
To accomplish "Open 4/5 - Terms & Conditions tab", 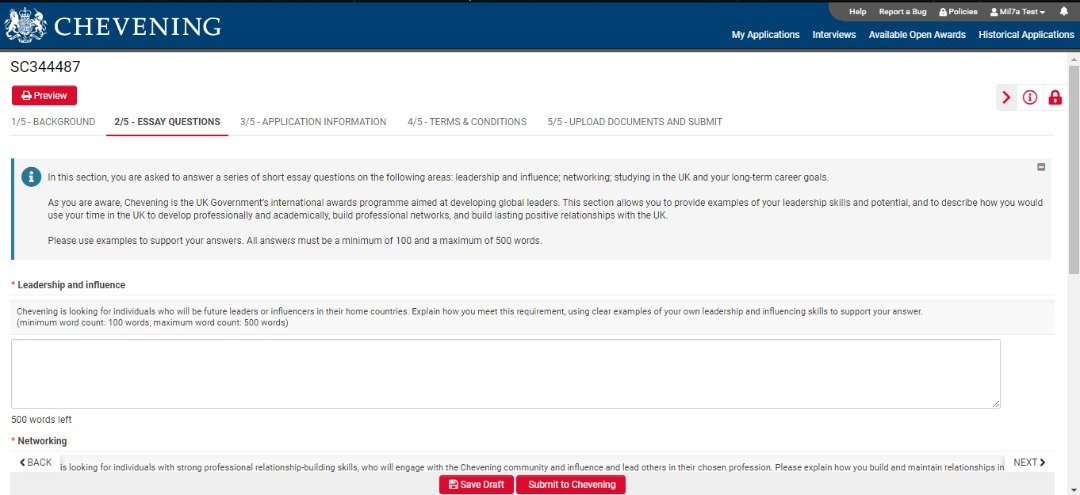I will (467, 122).
